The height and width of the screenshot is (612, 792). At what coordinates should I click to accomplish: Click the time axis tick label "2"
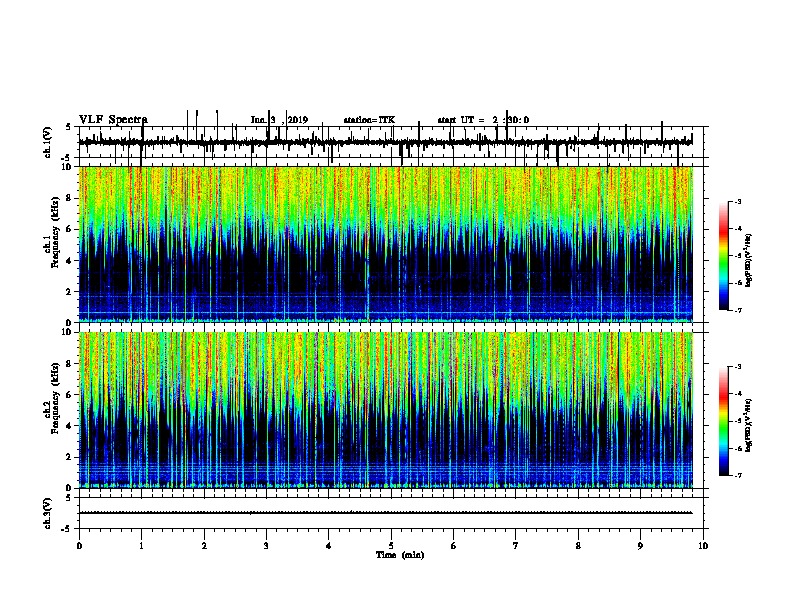coord(204,545)
